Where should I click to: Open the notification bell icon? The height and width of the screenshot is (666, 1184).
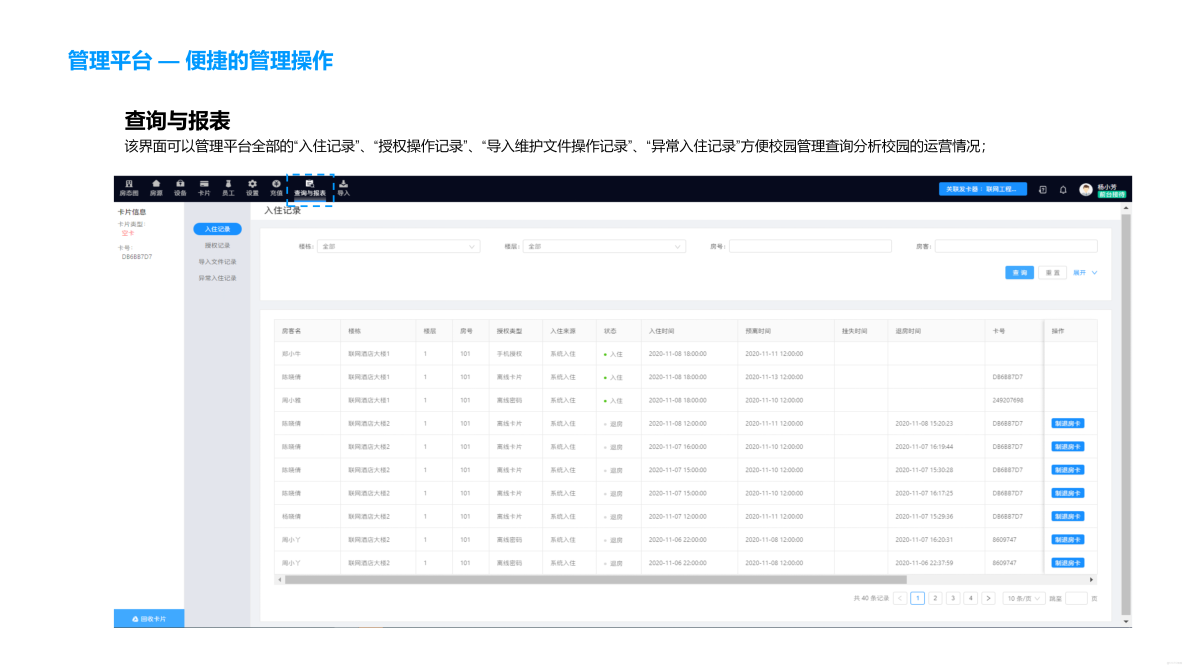tap(1063, 190)
